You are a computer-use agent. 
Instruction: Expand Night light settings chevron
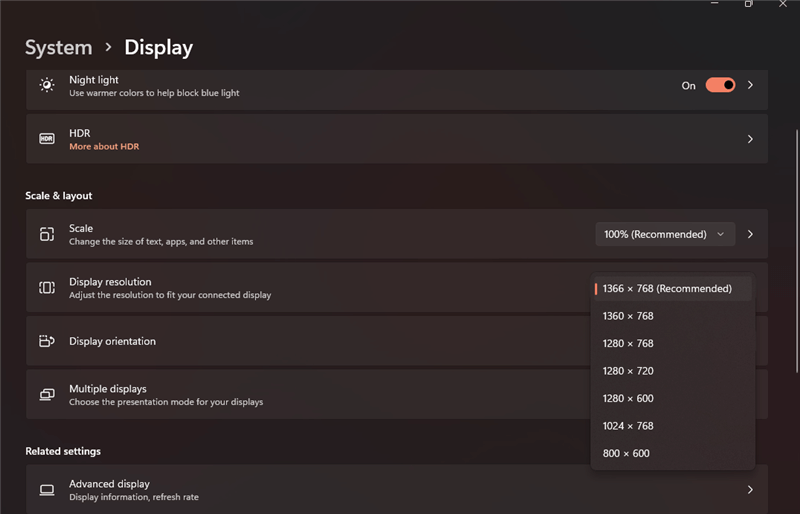coord(750,85)
